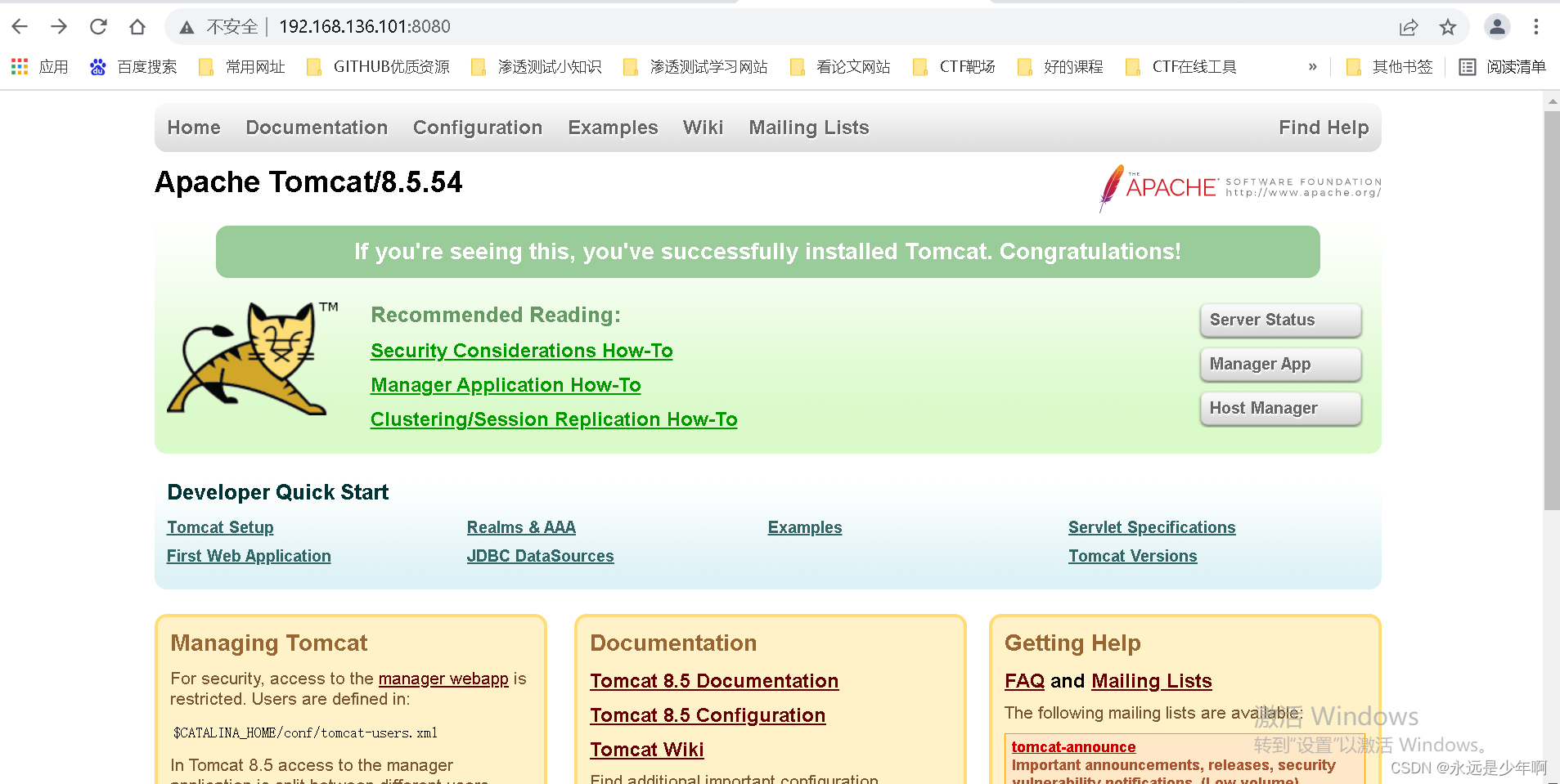1560x784 pixels.
Task: Open the Tomcat Versions link
Action: [x=1133, y=556]
